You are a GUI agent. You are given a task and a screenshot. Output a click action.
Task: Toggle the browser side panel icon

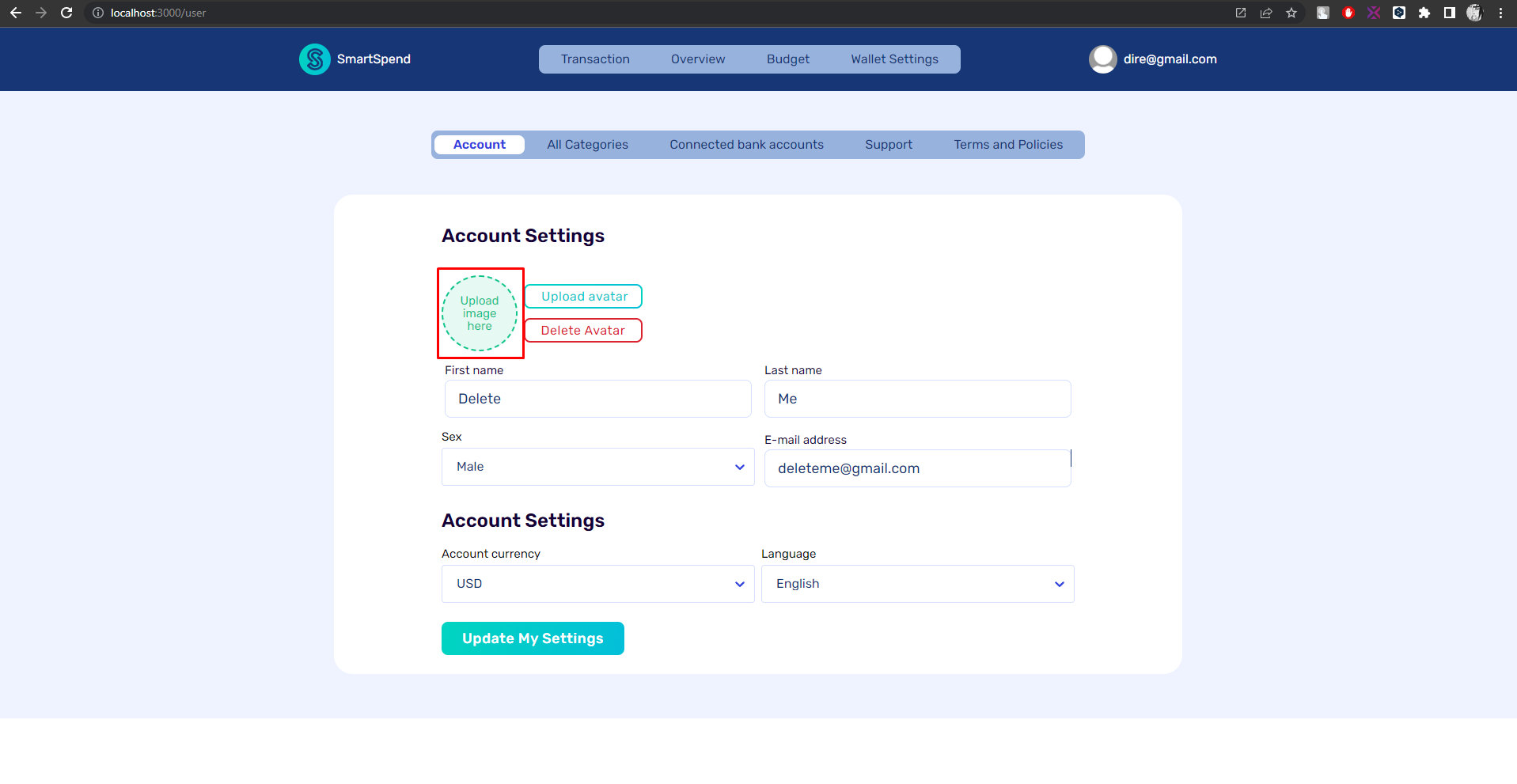click(1450, 13)
